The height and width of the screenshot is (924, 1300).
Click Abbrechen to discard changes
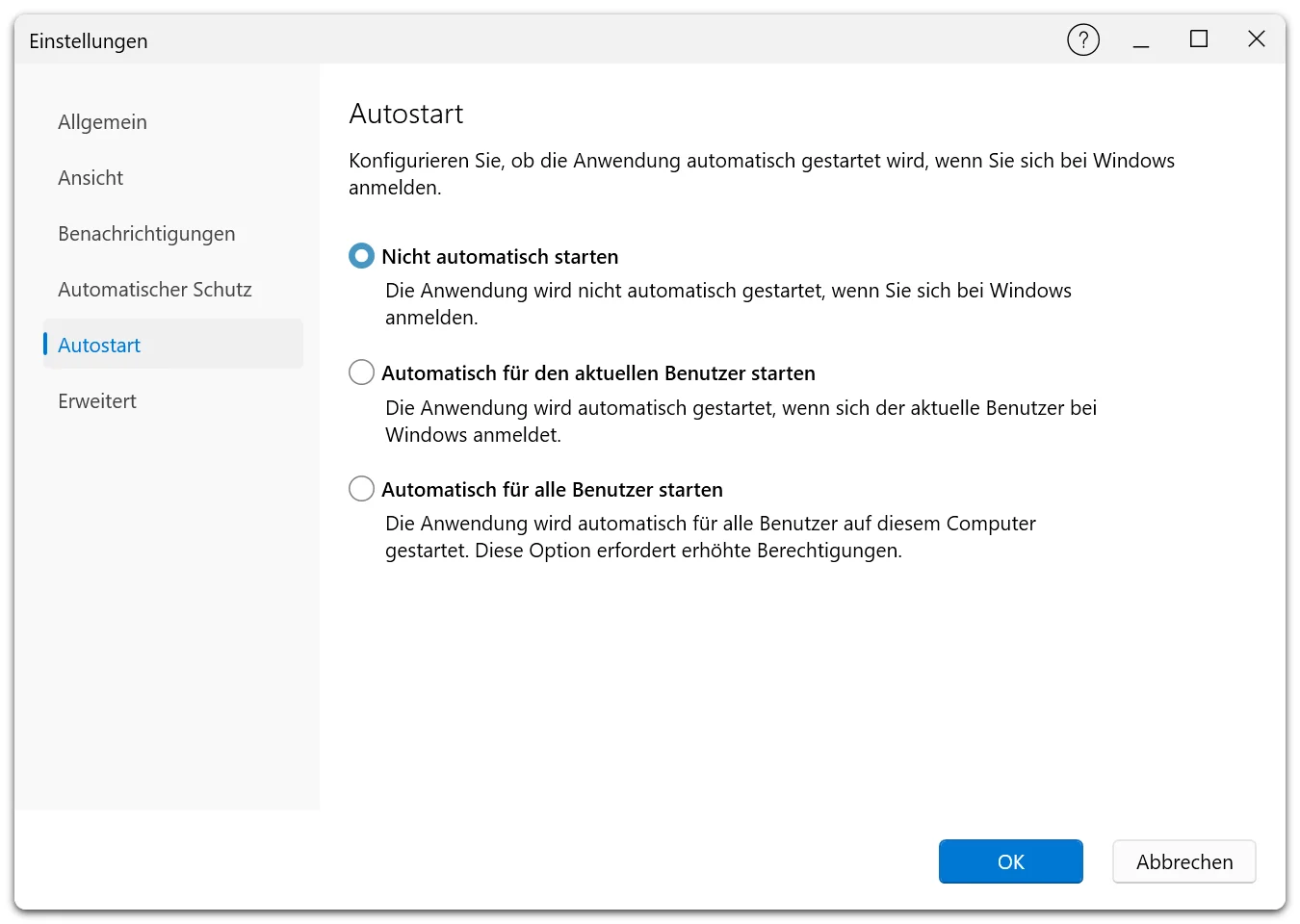(1184, 861)
